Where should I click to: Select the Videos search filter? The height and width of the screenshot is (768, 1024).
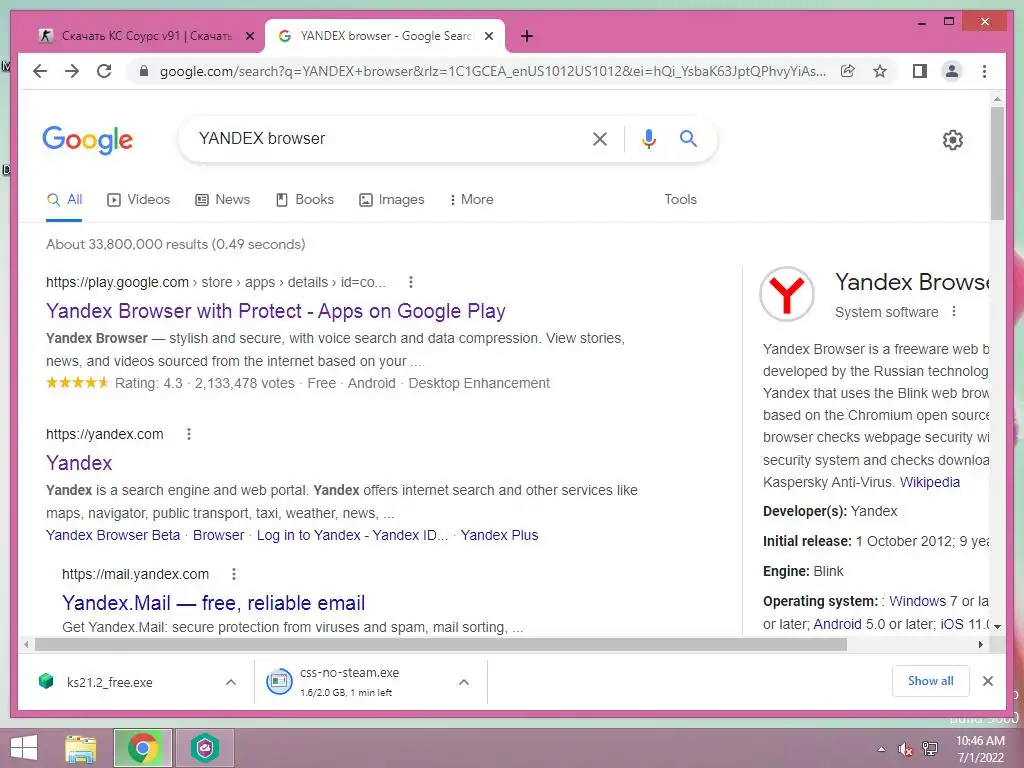[138, 200]
